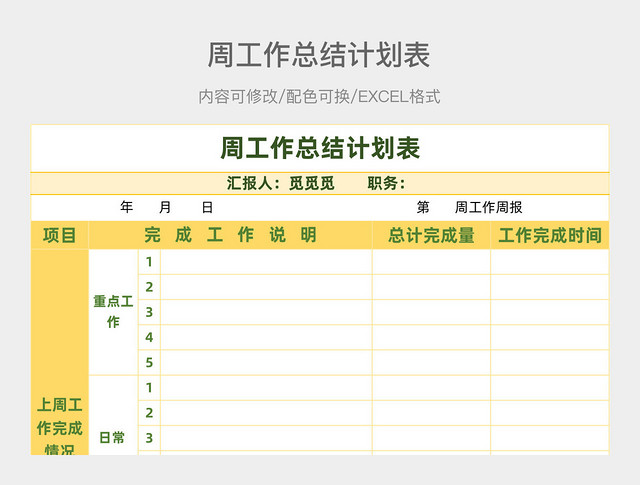Viewport: 640px width, 485px height.
Task: Click number 1 in 日常 rows
Action: pos(149,387)
